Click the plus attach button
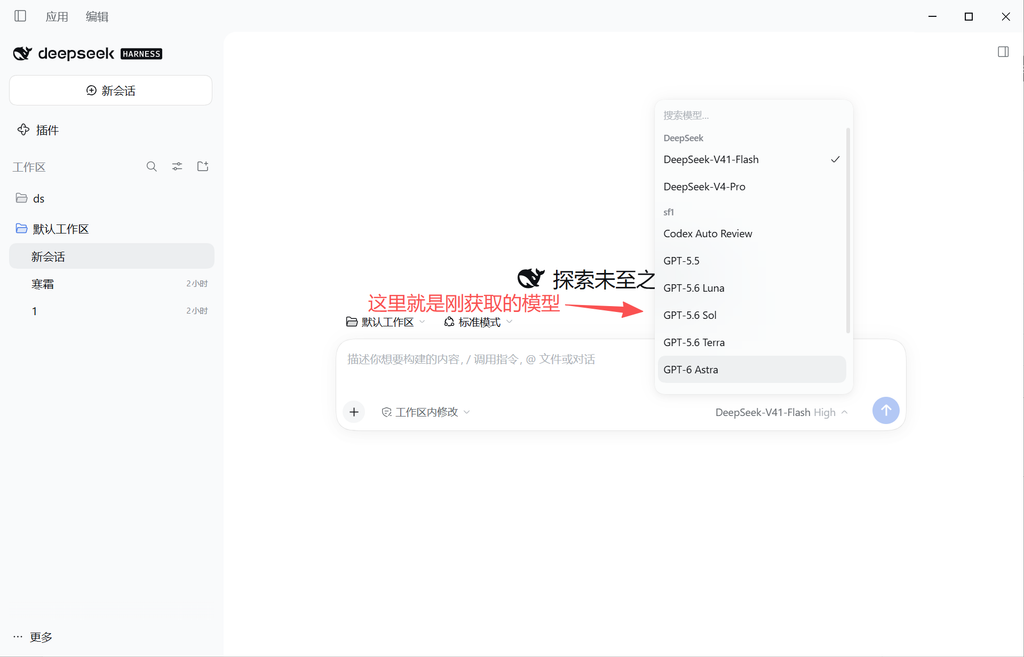The height and width of the screenshot is (657, 1024). [x=354, y=411]
